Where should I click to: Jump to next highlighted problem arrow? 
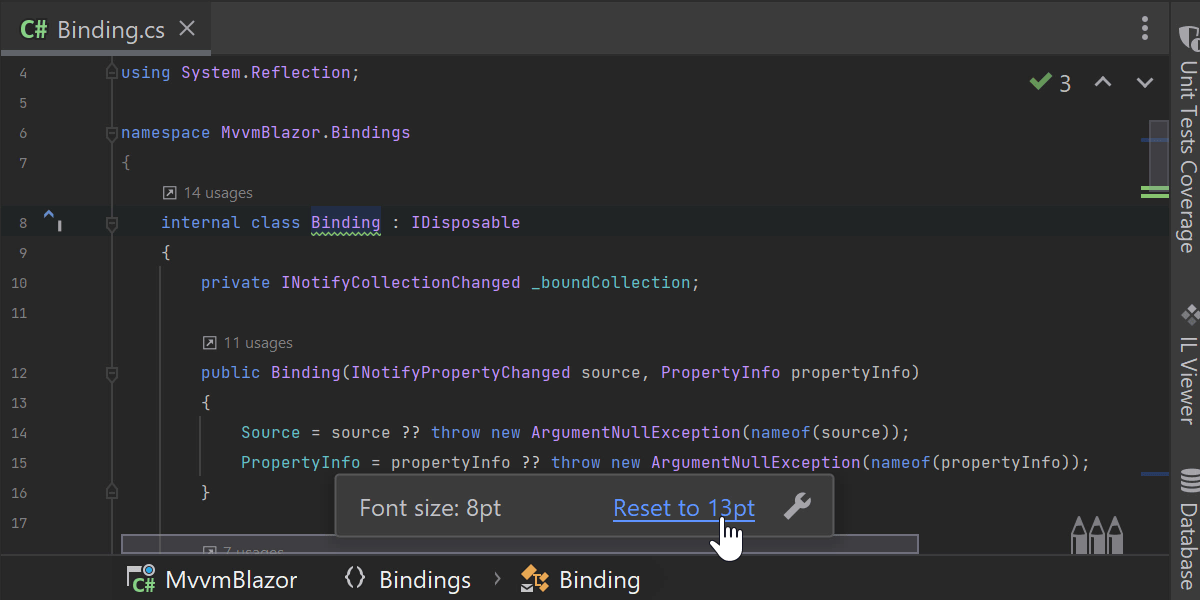[x=1145, y=83]
